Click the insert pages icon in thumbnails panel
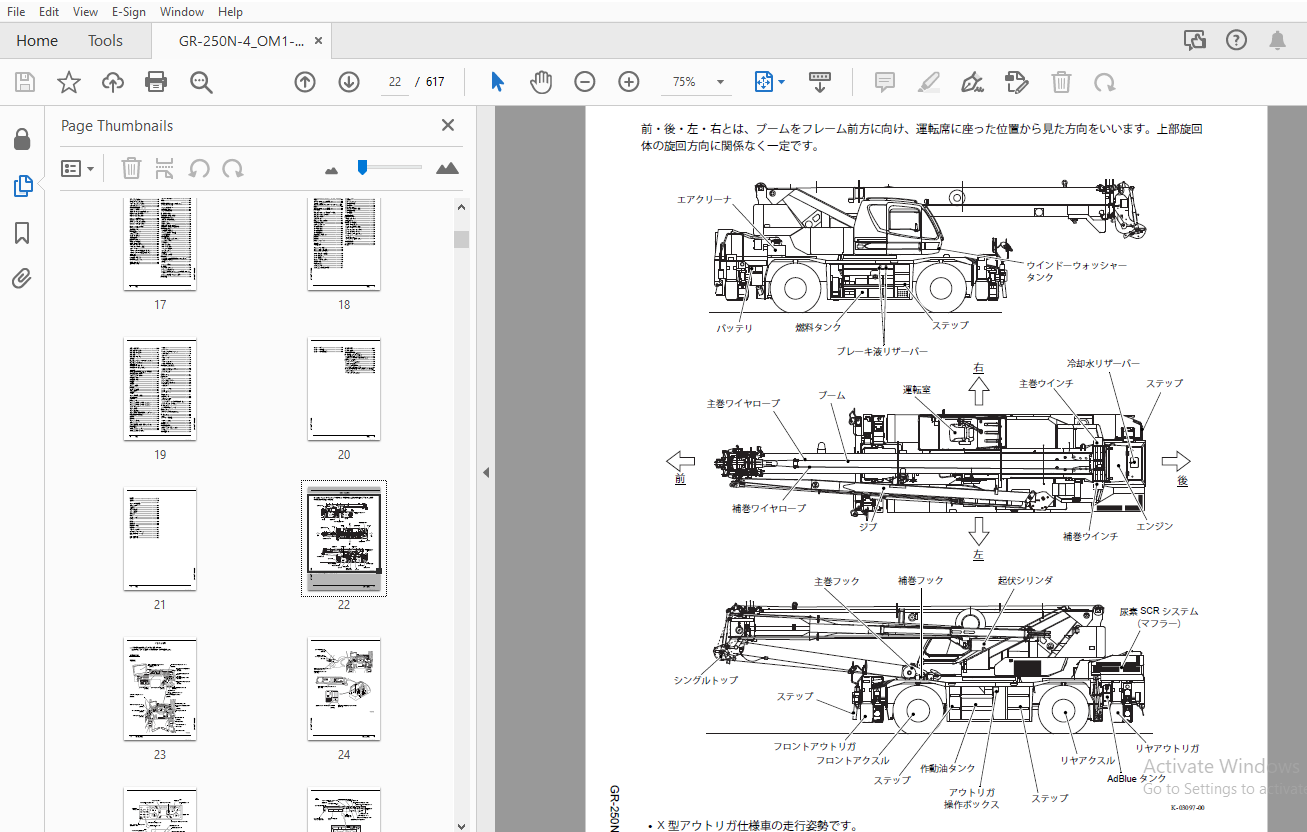 (165, 168)
